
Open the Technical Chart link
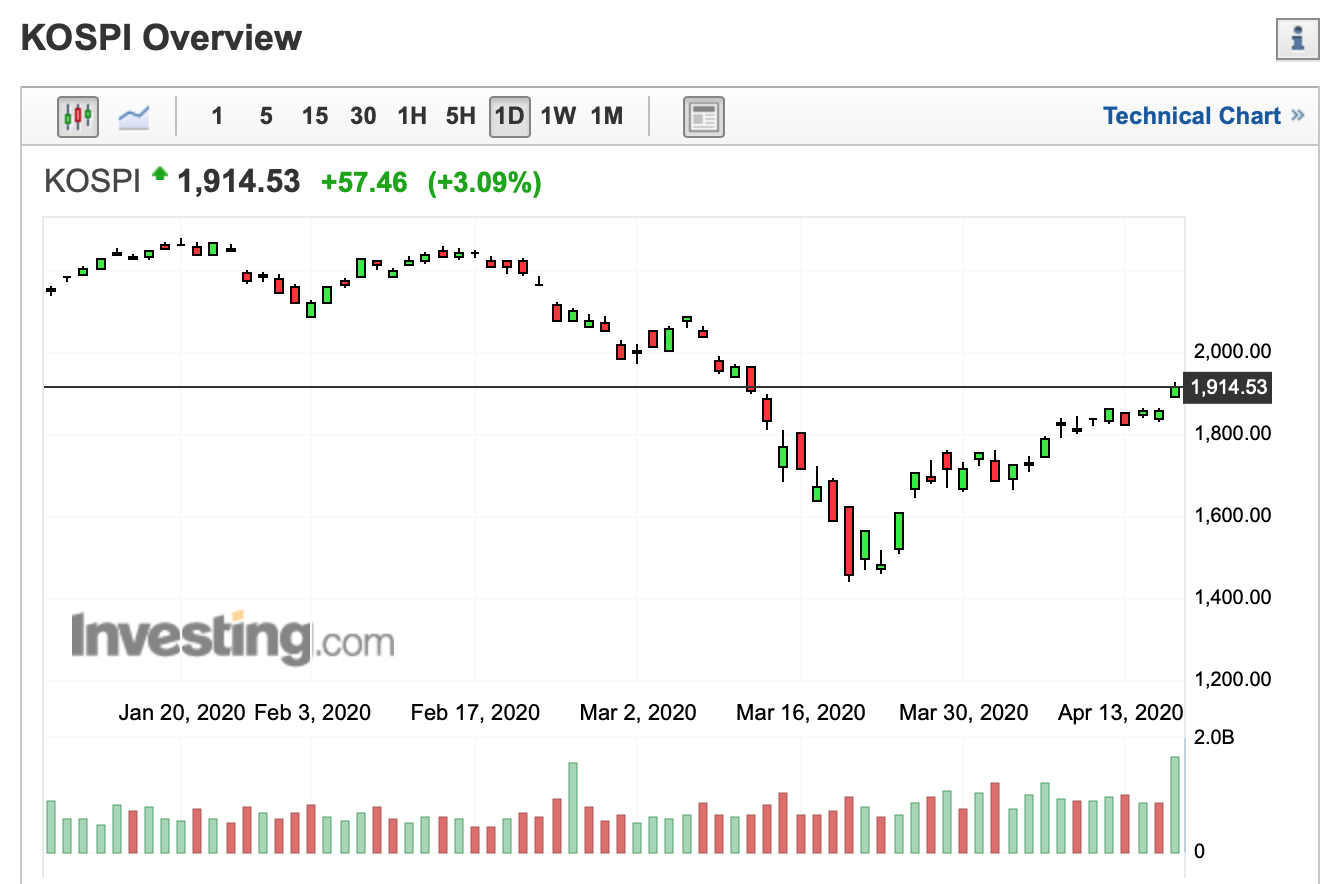pyautogui.click(x=1204, y=116)
